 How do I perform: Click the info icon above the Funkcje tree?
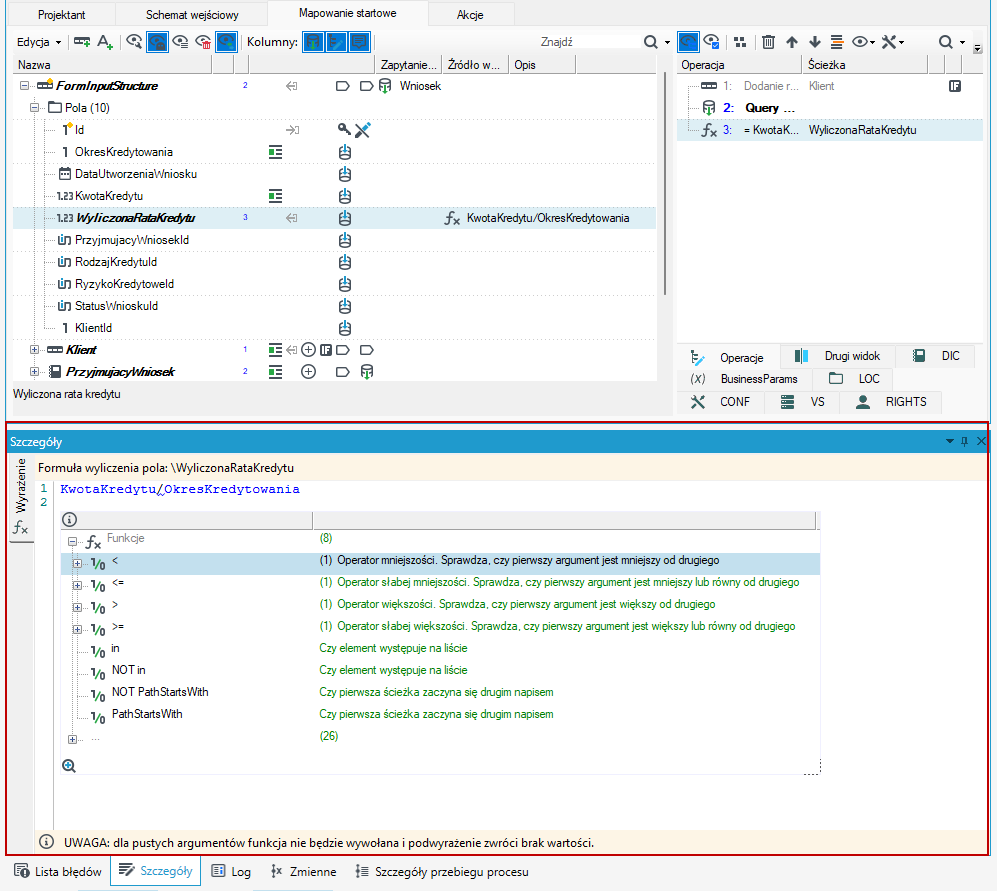pyautogui.click(x=69, y=520)
